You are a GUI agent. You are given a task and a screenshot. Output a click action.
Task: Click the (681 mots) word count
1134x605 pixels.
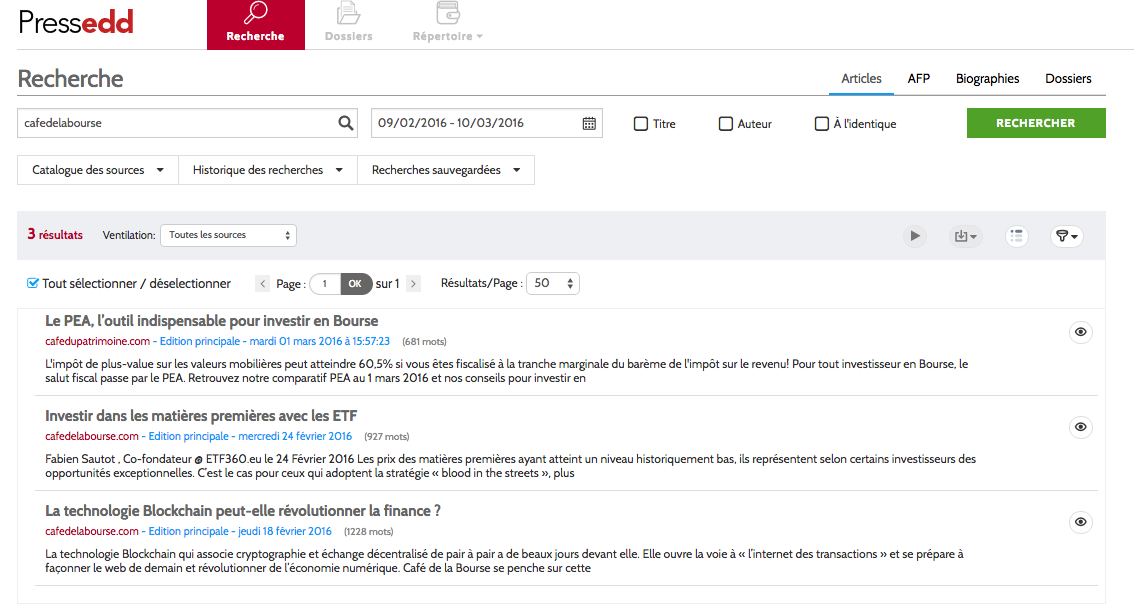coord(425,342)
